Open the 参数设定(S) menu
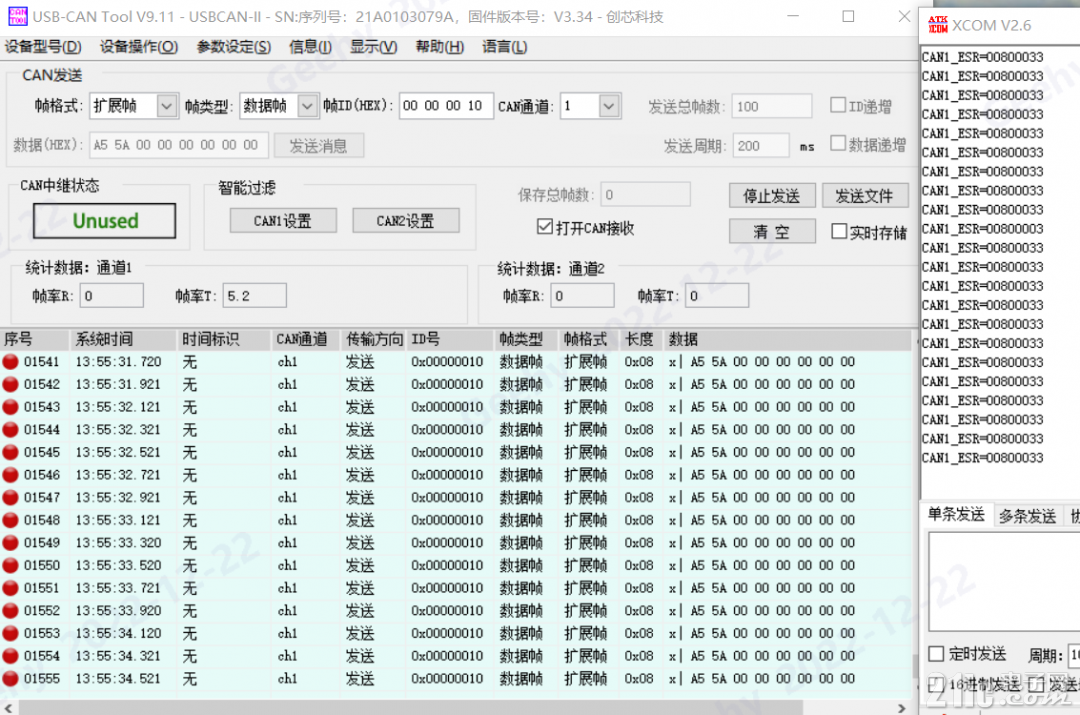 [x=233, y=47]
